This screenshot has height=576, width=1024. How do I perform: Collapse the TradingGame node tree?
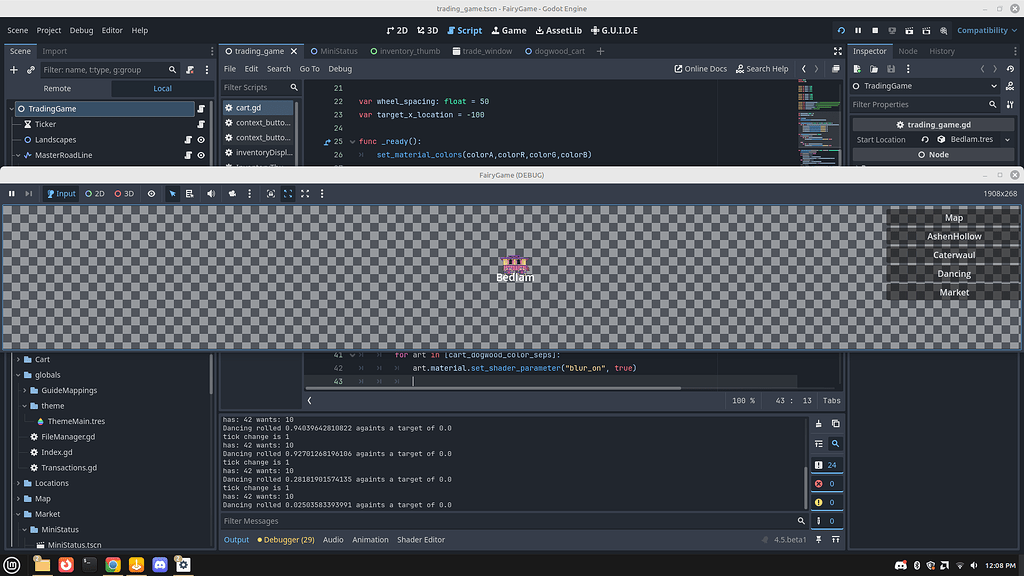(10, 109)
